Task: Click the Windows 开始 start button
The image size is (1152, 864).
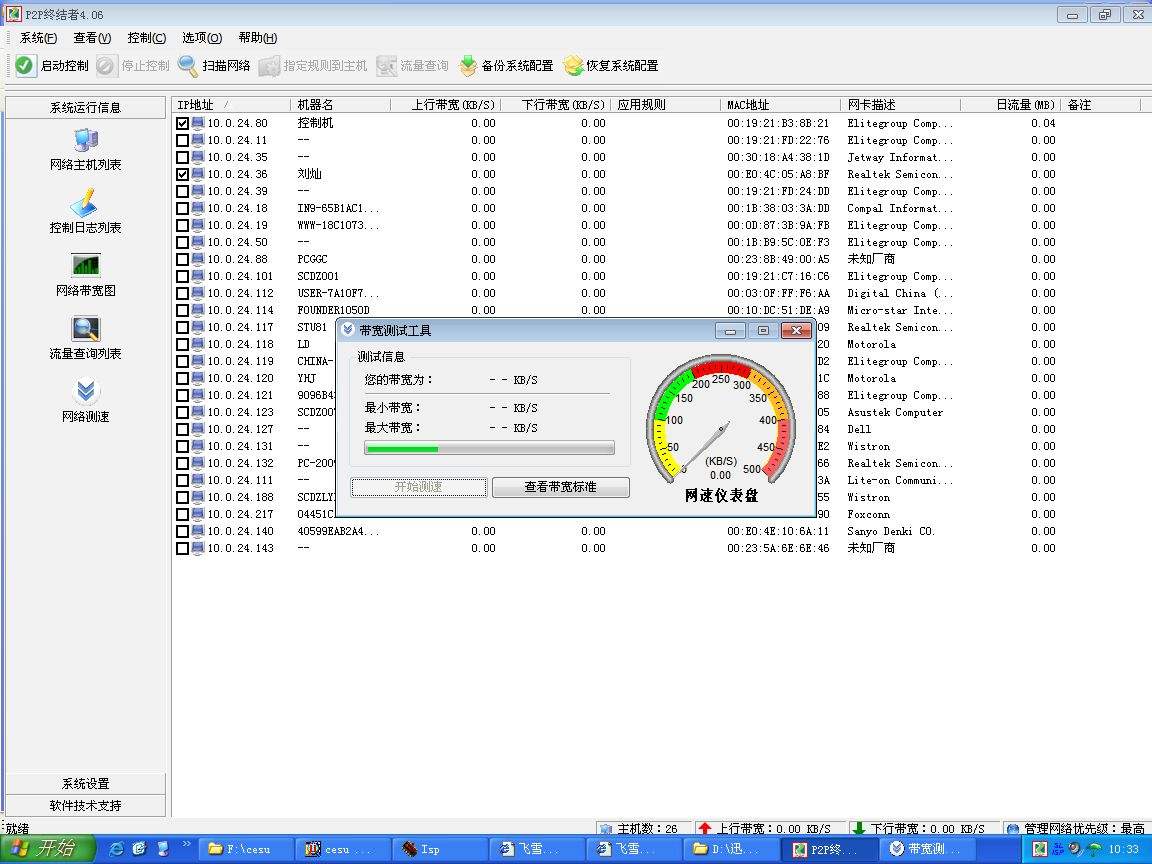Action: click(x=47, y=849)
